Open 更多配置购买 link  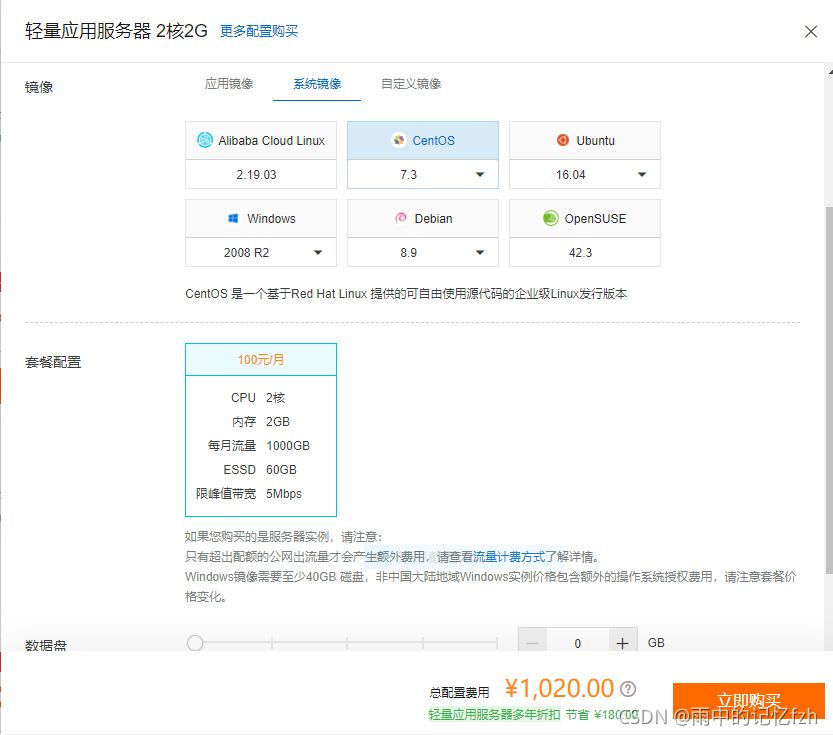(x=259, y=31)
